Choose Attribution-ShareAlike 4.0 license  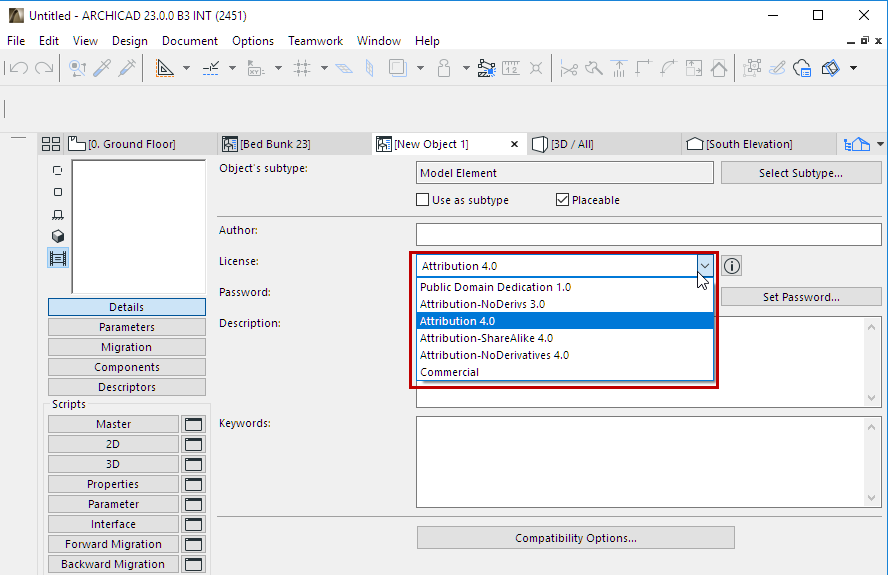tap(565, 338)
